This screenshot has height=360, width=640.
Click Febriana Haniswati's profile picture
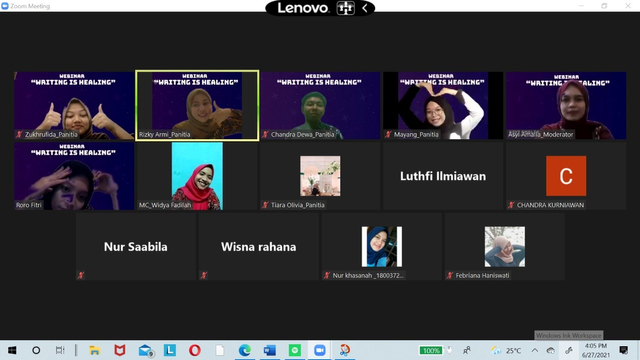click(x=505, y=247)
